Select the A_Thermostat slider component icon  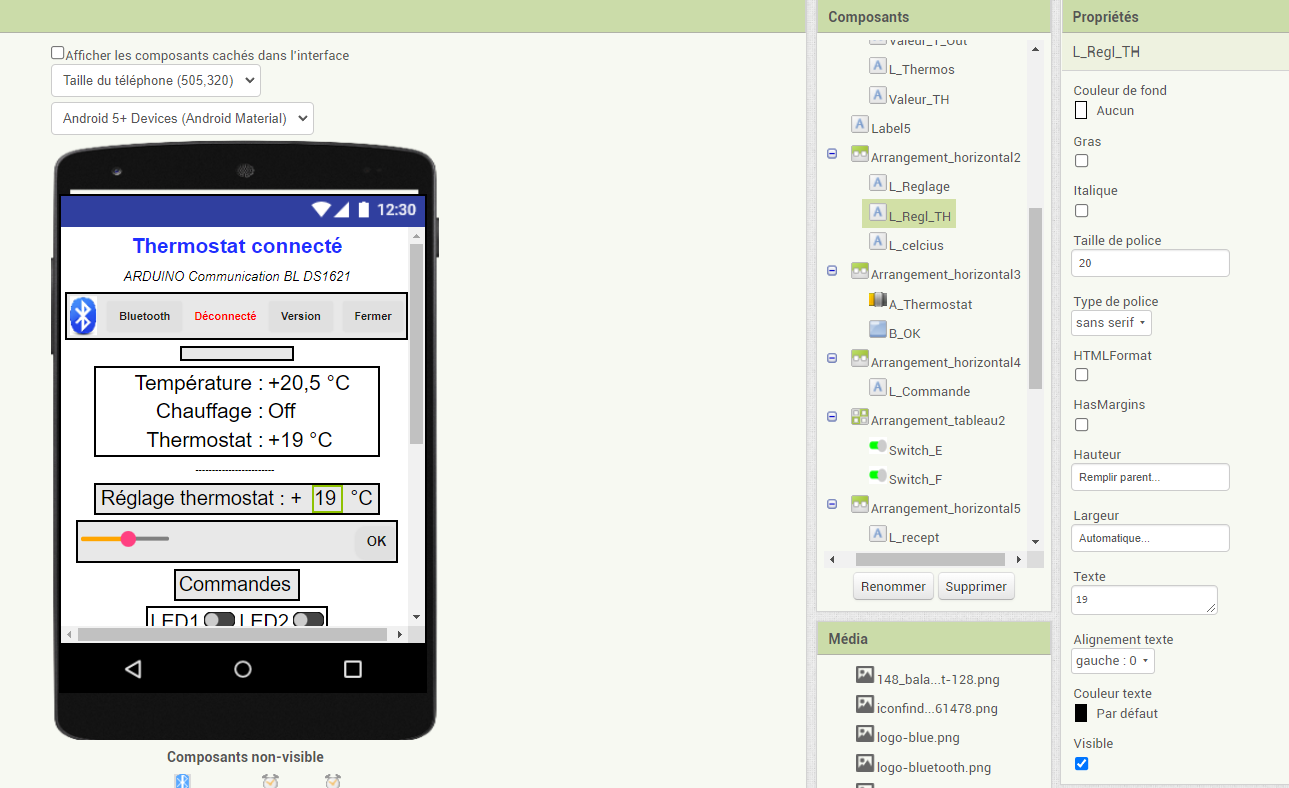tap(878, 303)
